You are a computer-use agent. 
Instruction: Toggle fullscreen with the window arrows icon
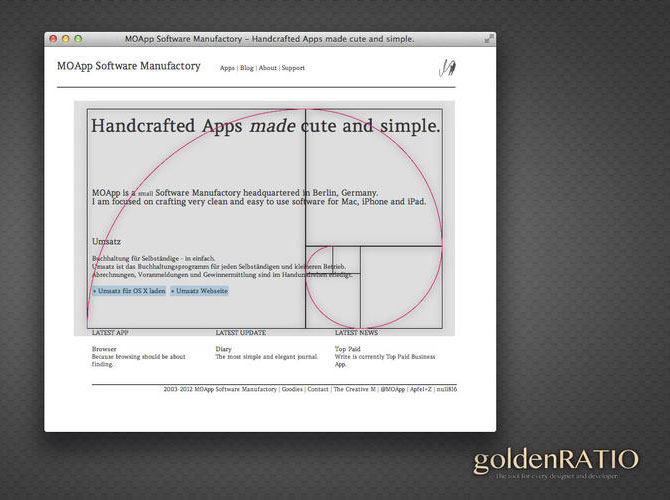[489, 39]
